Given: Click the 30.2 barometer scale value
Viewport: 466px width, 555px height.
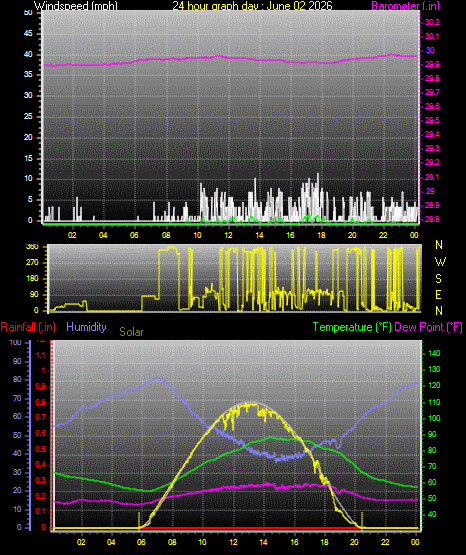Looking at the screenshot, I should (x=432, y=22).
